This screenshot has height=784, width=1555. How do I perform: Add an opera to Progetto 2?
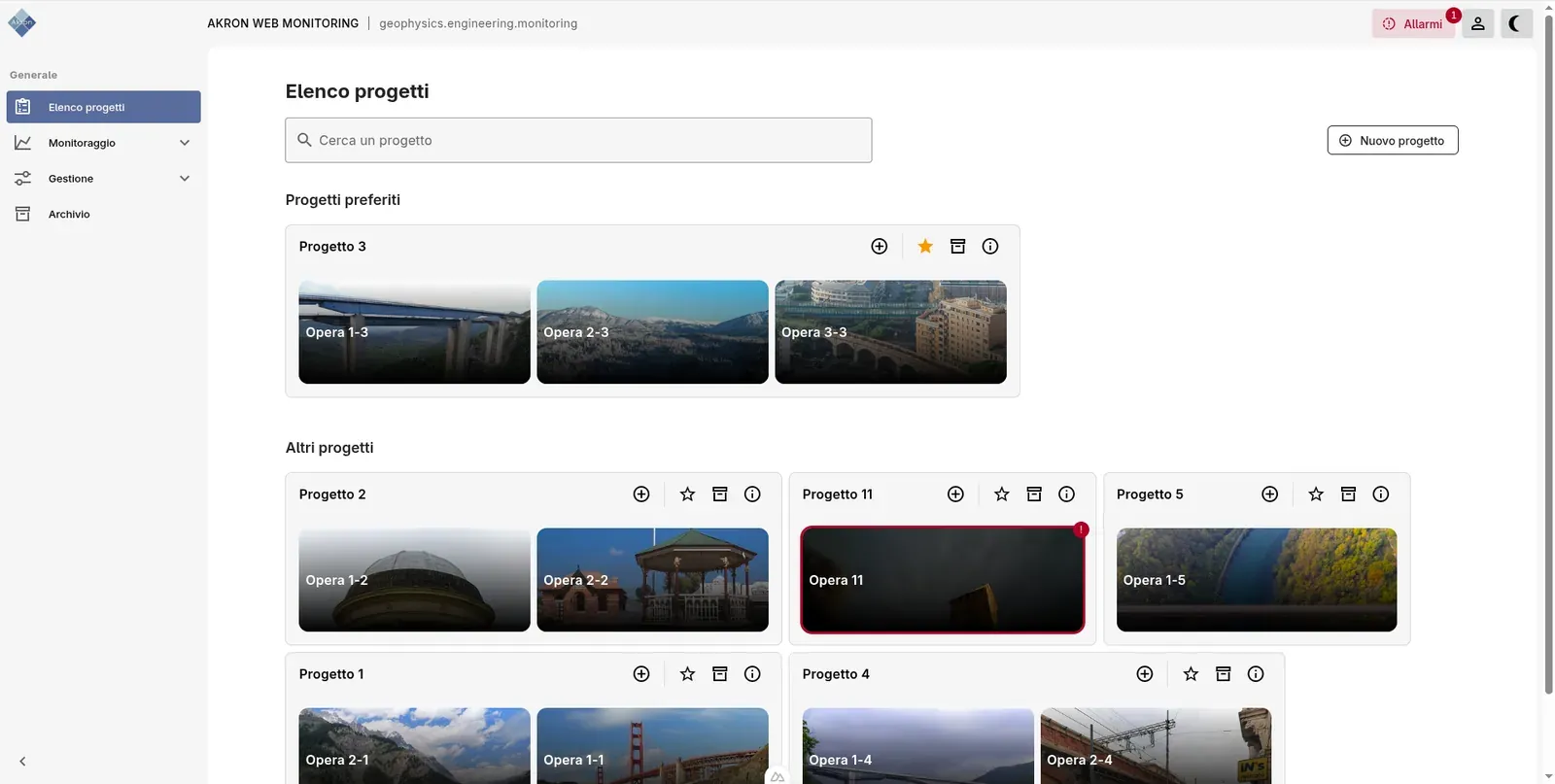[641, 494]
